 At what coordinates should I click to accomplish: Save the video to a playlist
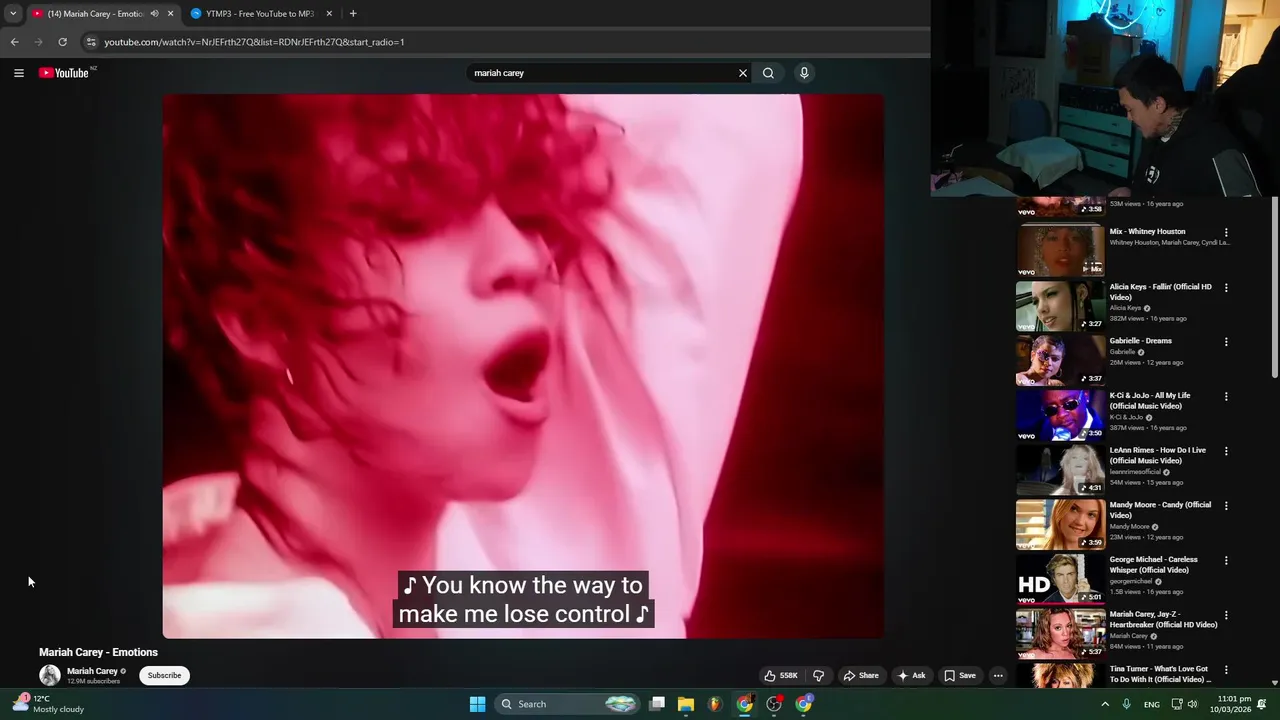point(960,676)
